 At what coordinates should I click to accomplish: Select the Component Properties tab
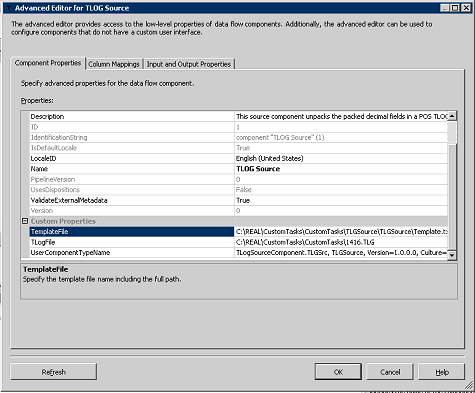click(x=48, y=63)
